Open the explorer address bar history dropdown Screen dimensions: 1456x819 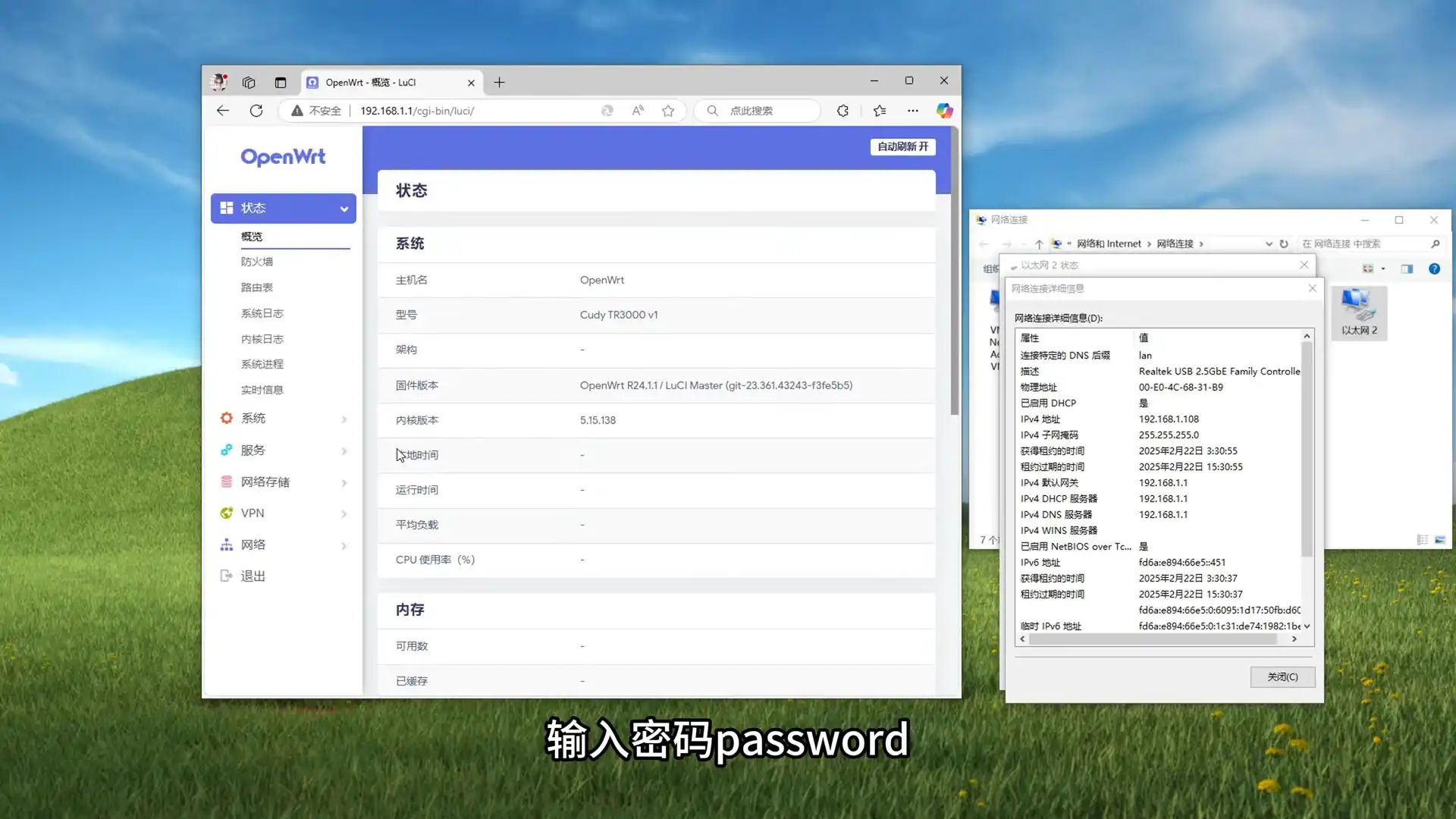coord(1268,243)
